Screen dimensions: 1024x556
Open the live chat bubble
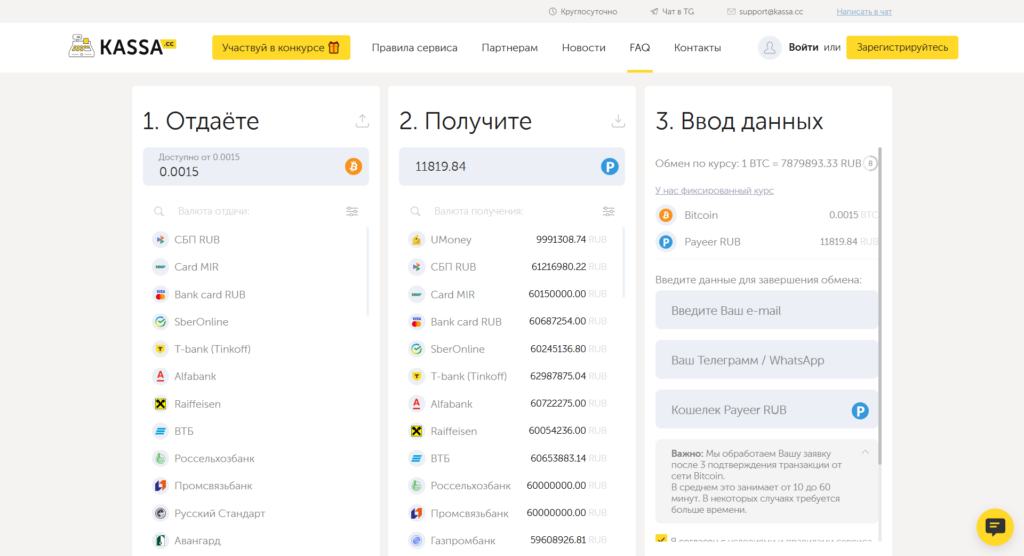click(995, 527)
